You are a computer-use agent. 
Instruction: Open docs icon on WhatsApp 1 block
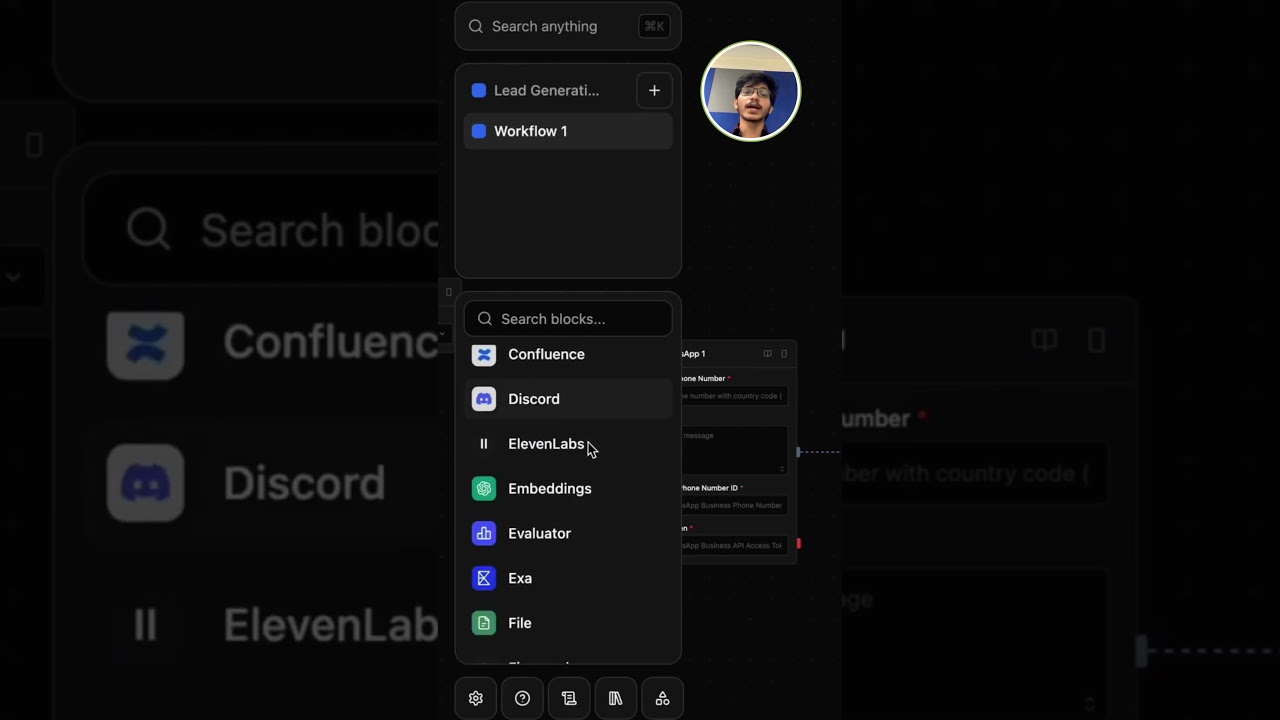tap(767, 354)
